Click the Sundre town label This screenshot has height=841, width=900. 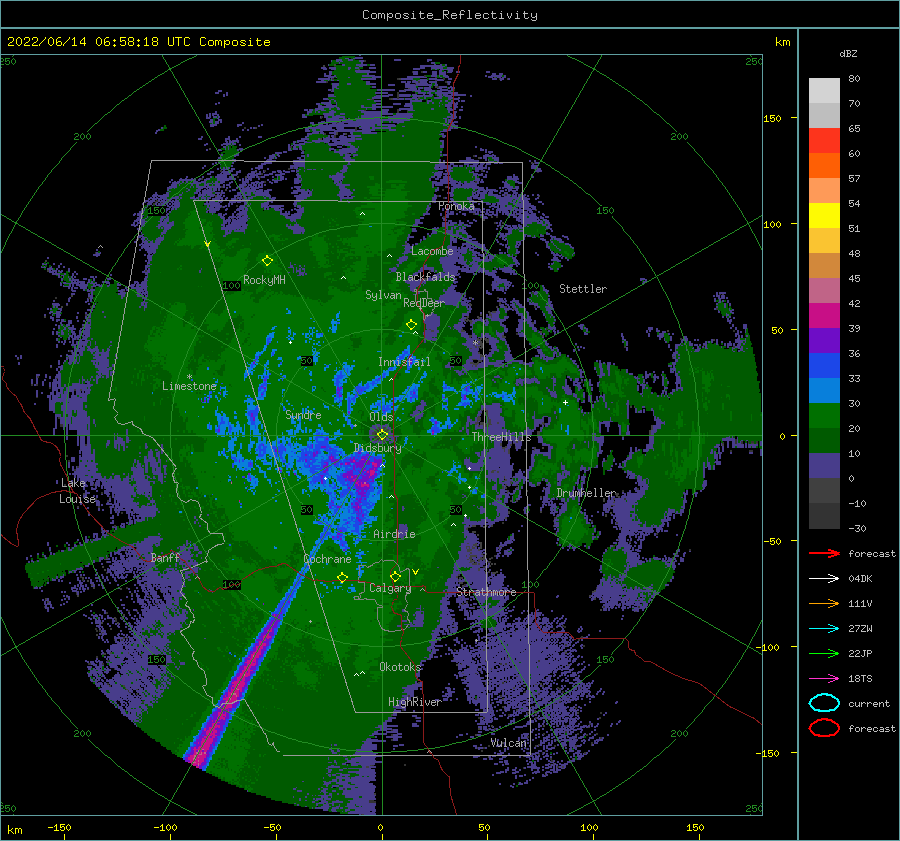tap(303, 415)
